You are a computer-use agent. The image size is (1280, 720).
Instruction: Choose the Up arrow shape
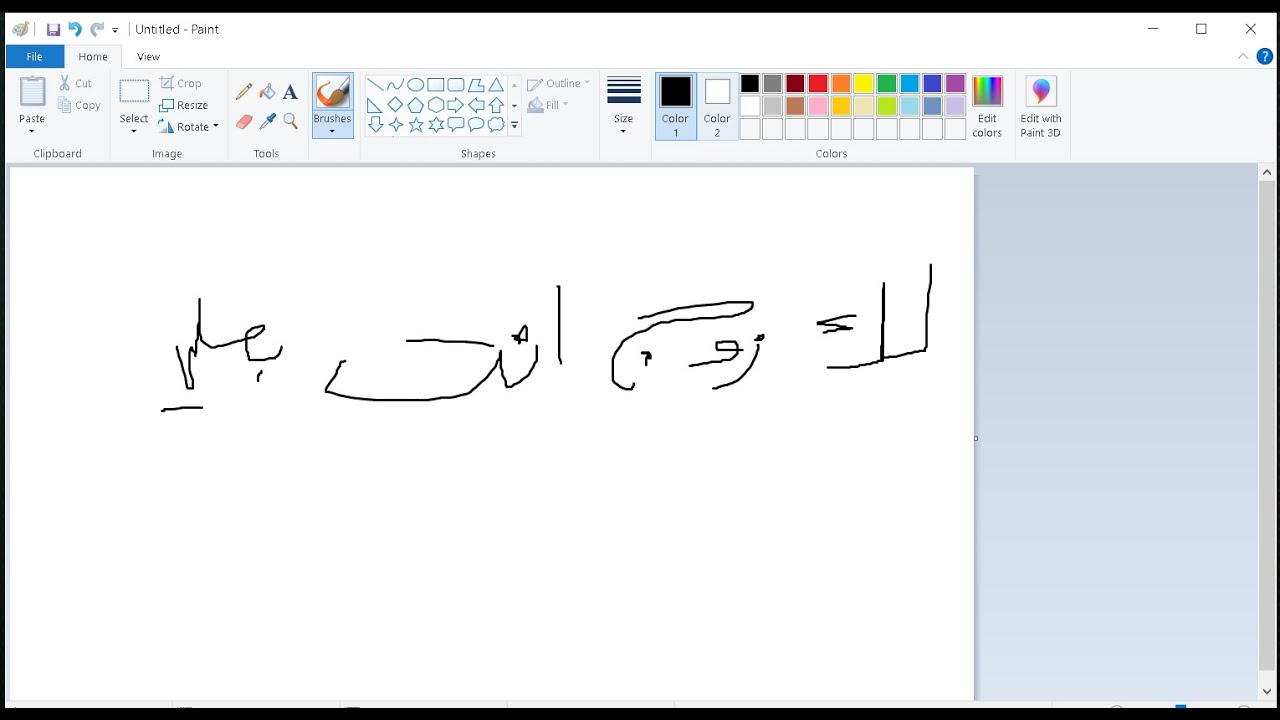coord(496,105)
